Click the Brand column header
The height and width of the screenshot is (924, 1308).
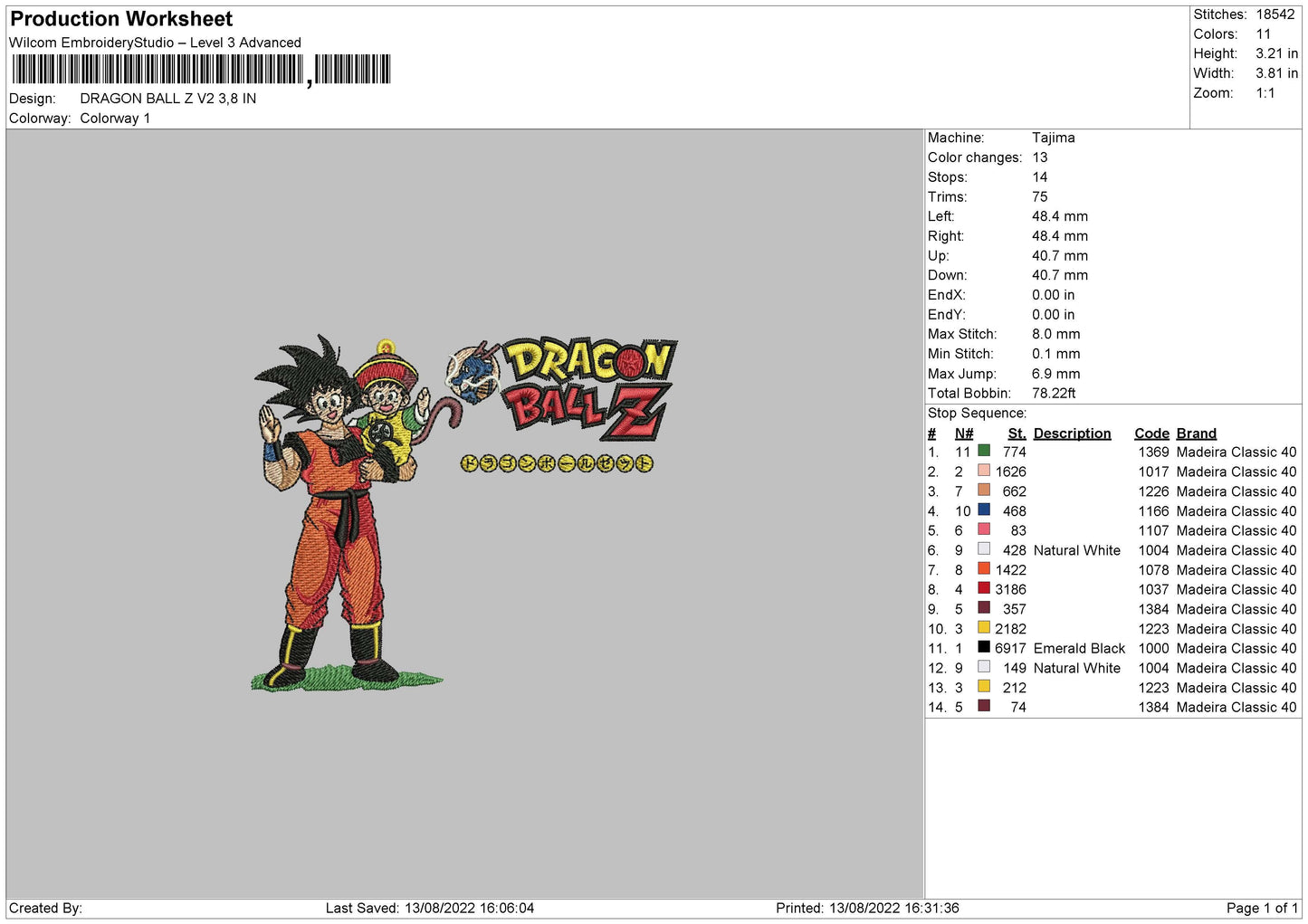point(1197,433)
